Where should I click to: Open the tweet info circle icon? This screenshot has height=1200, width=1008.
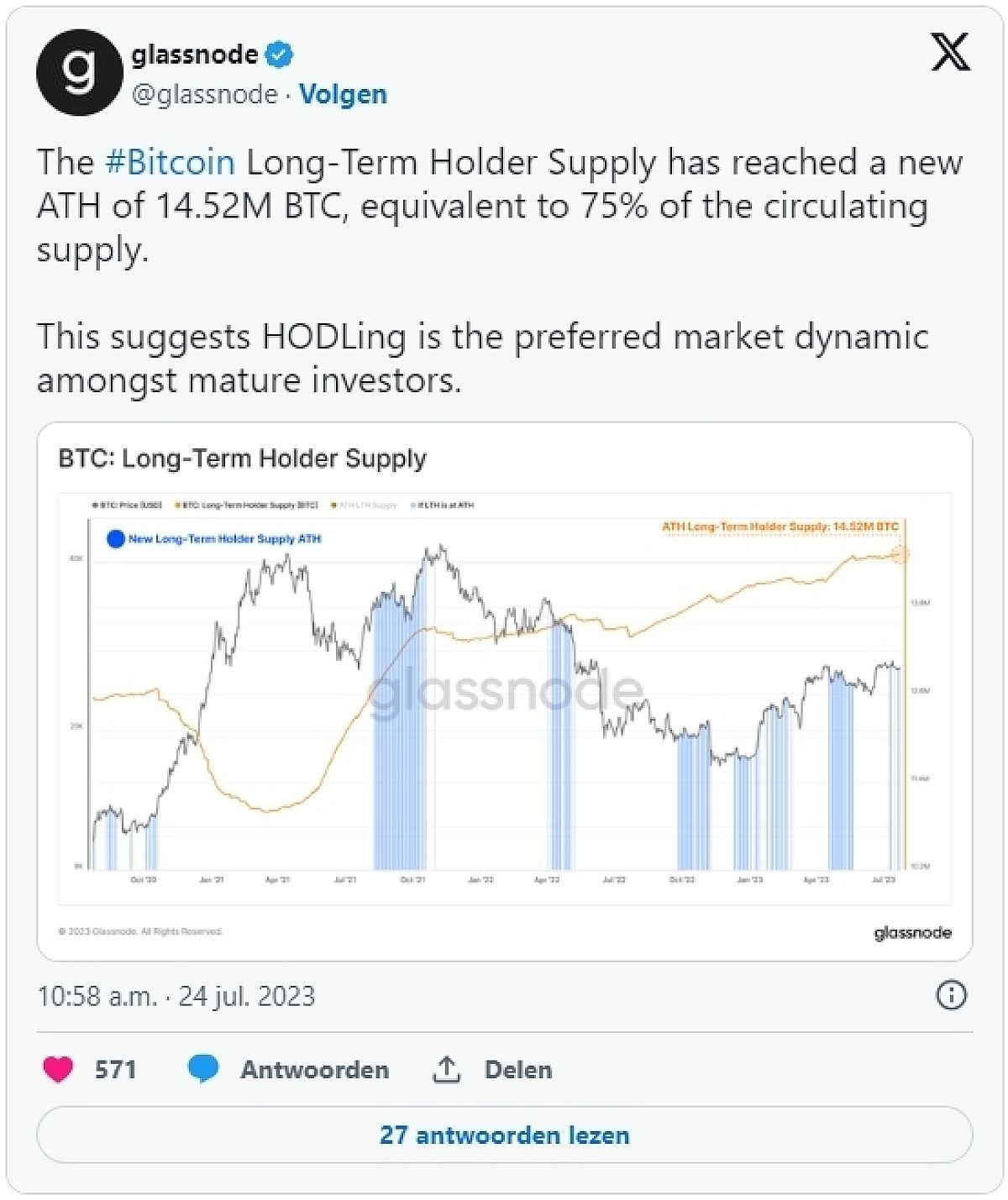click(x=951, y=995)
